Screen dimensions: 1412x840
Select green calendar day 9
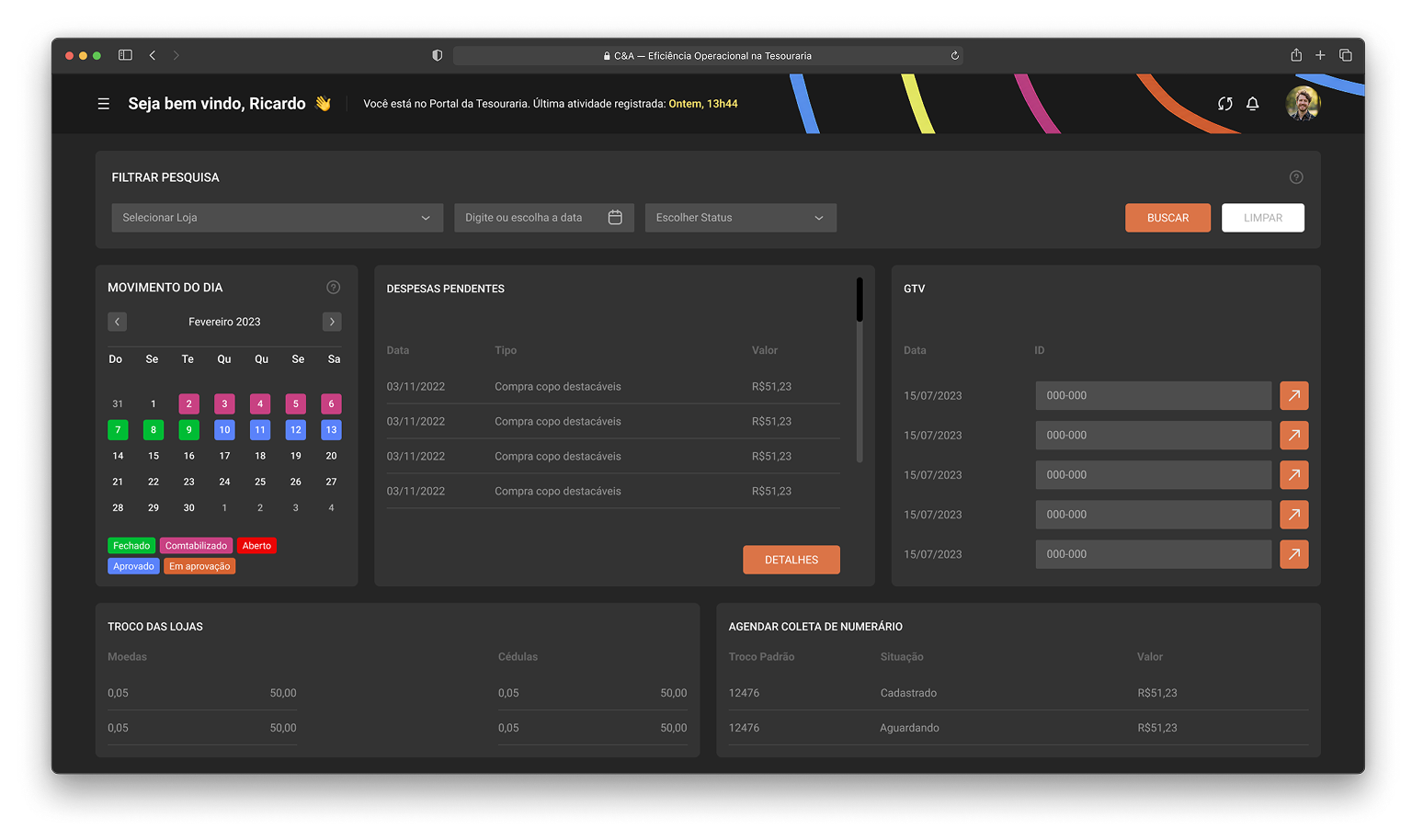[x=188, y=429]
